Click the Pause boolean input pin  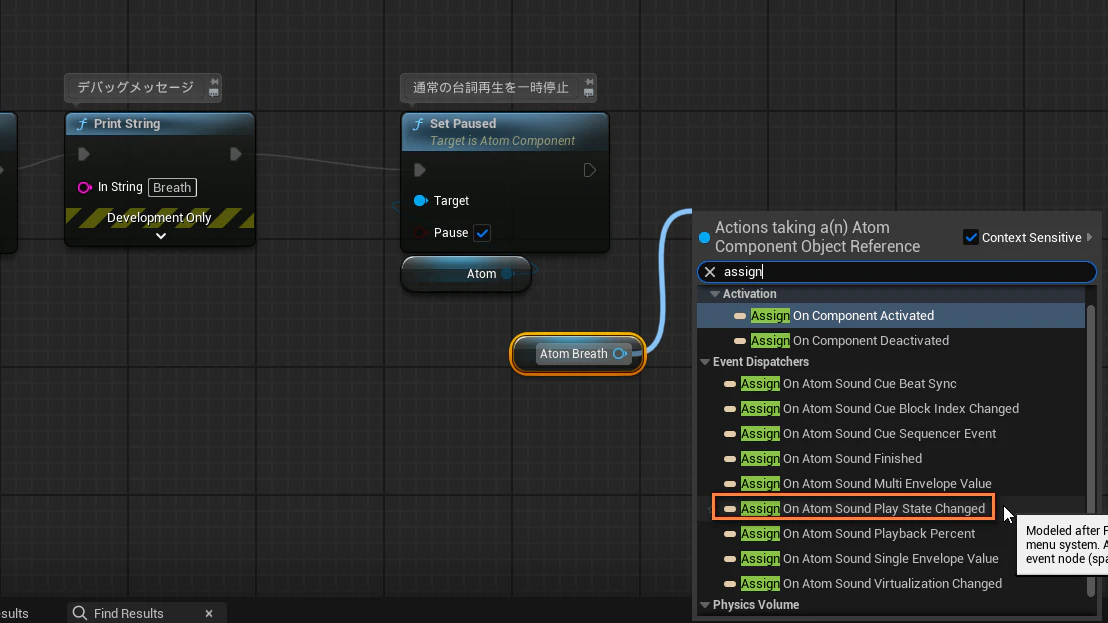(x=420, y=232)
